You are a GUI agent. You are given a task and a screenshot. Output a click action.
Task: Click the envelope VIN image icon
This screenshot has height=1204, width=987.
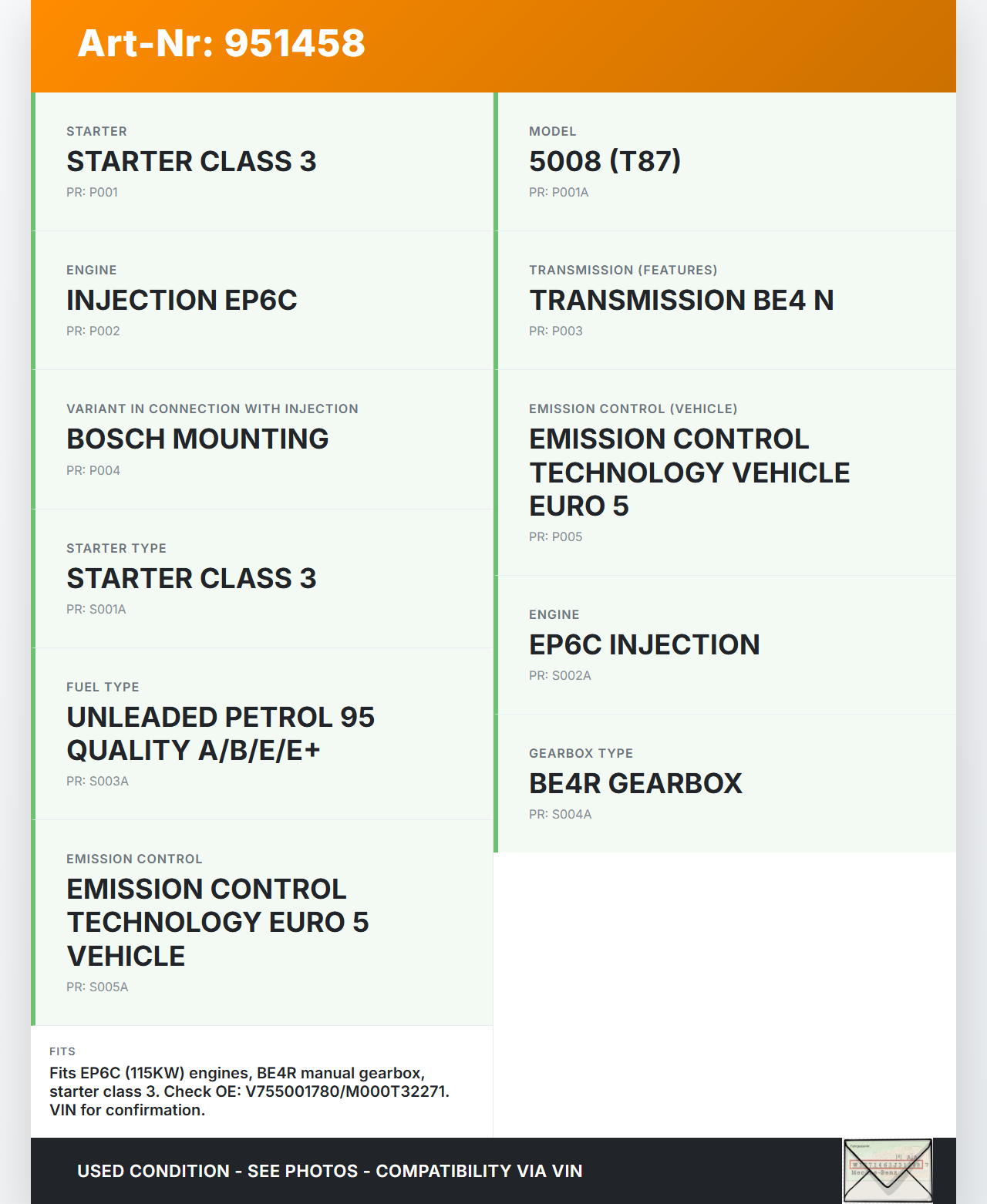888,1170
